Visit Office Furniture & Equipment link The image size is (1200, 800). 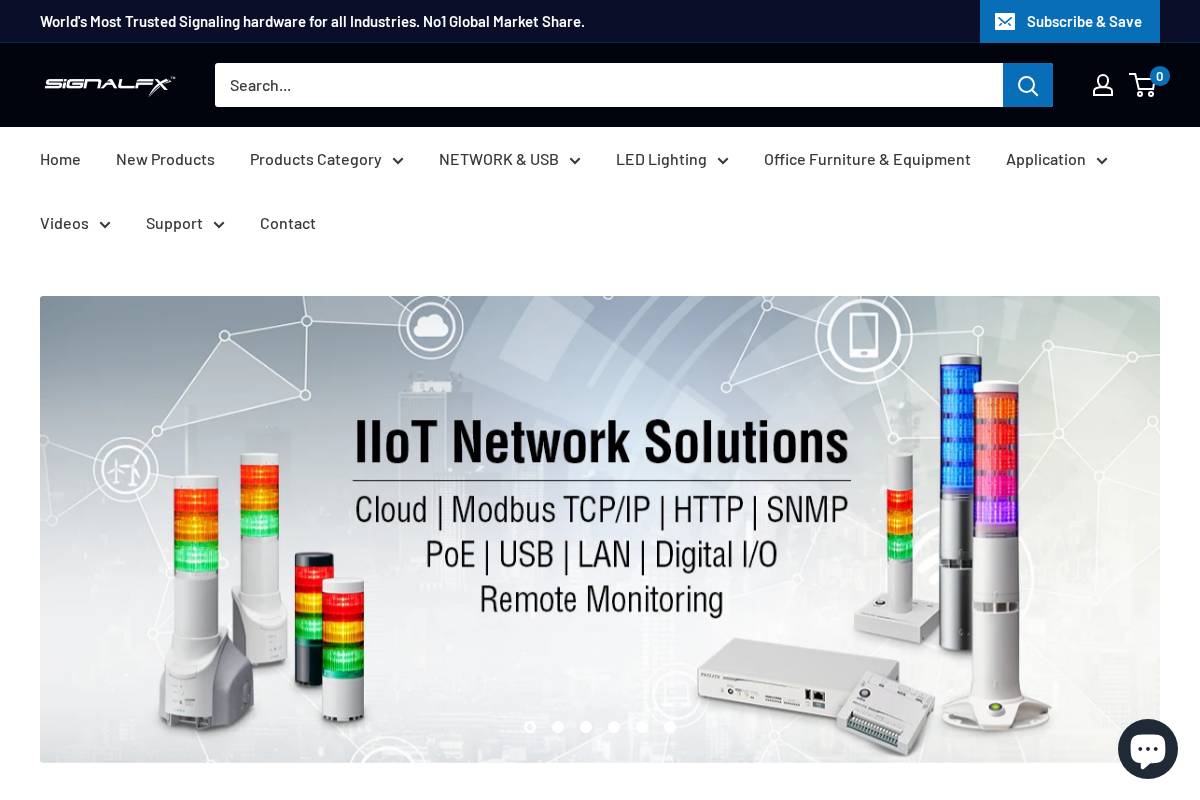(867, 159)
